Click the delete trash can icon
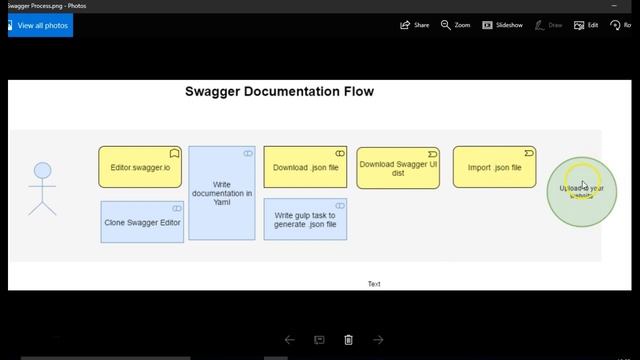Viewport: 640px width, 360px height. pos(348,340)
